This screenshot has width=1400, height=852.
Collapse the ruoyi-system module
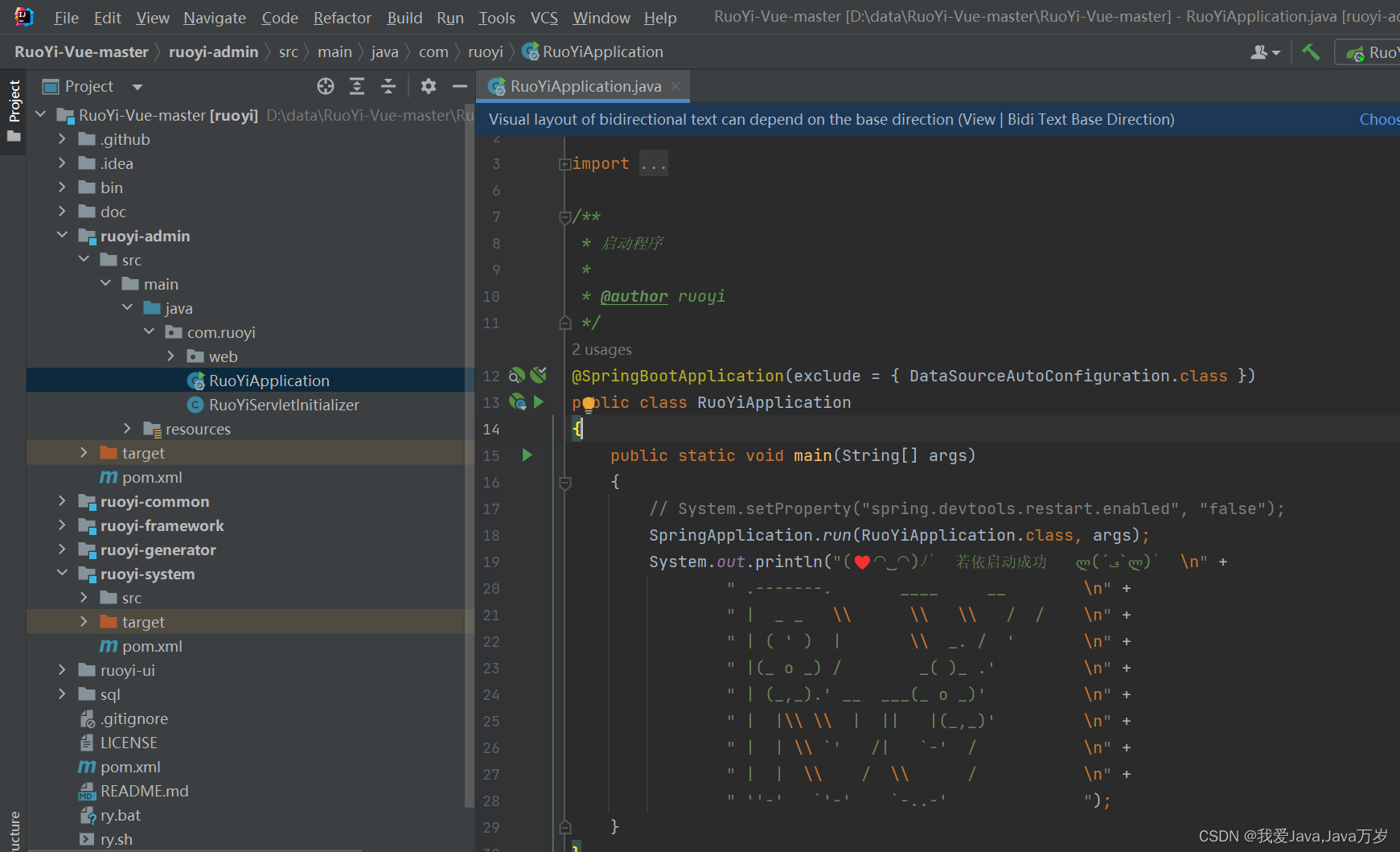coord(62,573)
